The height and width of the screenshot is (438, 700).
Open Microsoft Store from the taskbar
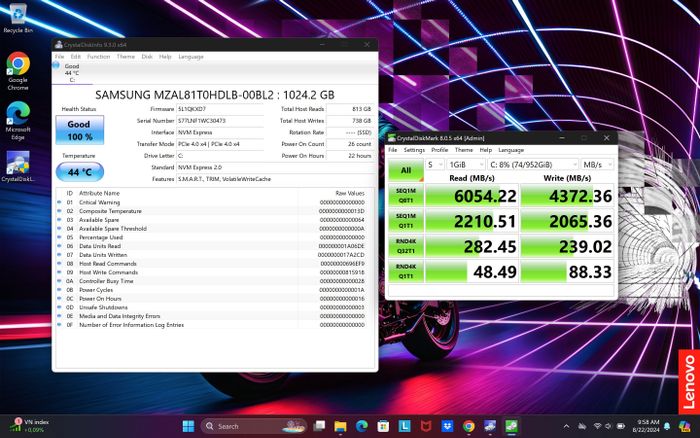click(383, 426)
